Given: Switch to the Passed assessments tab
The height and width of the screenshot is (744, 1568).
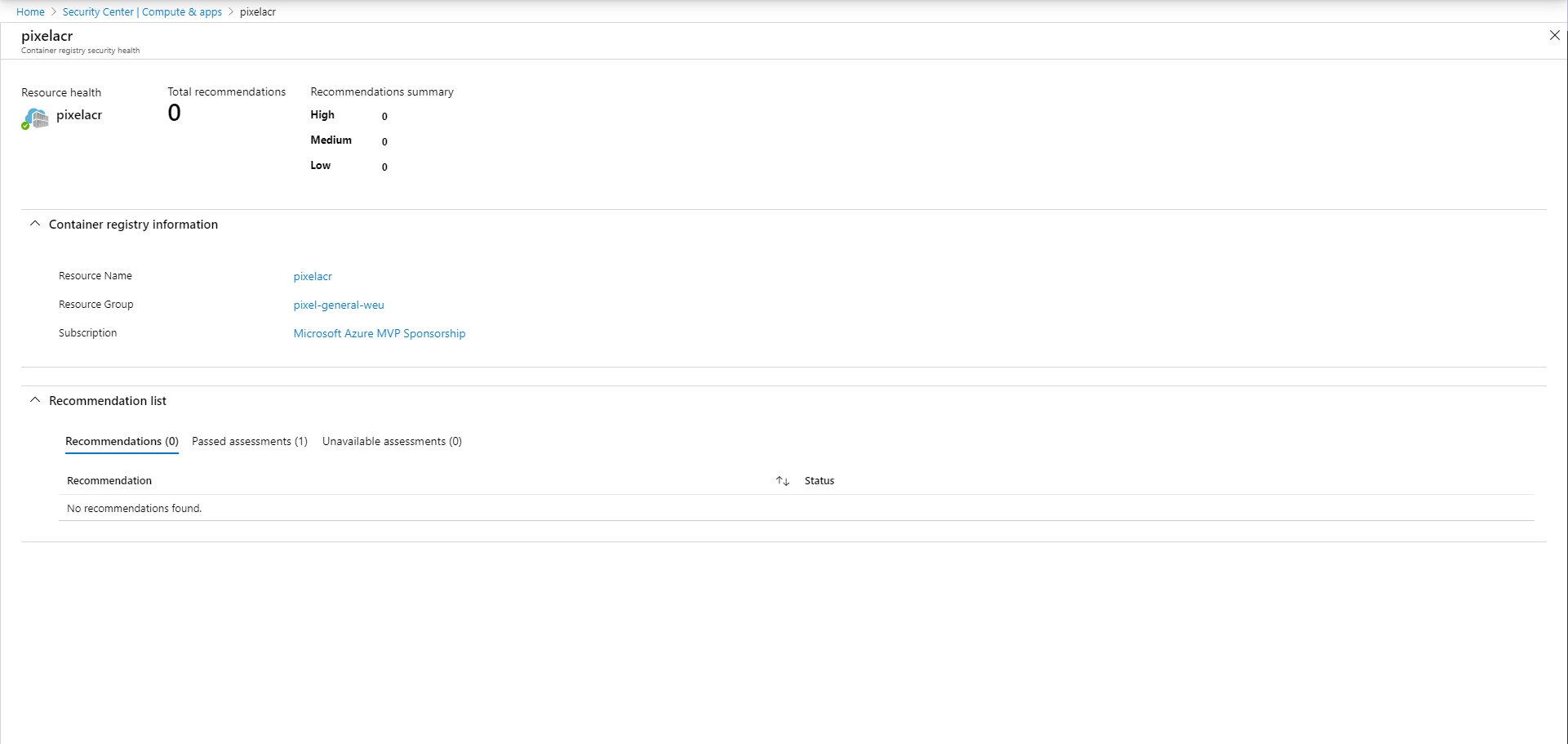Looking at the screenshot, I should click(x=249, y=441).
